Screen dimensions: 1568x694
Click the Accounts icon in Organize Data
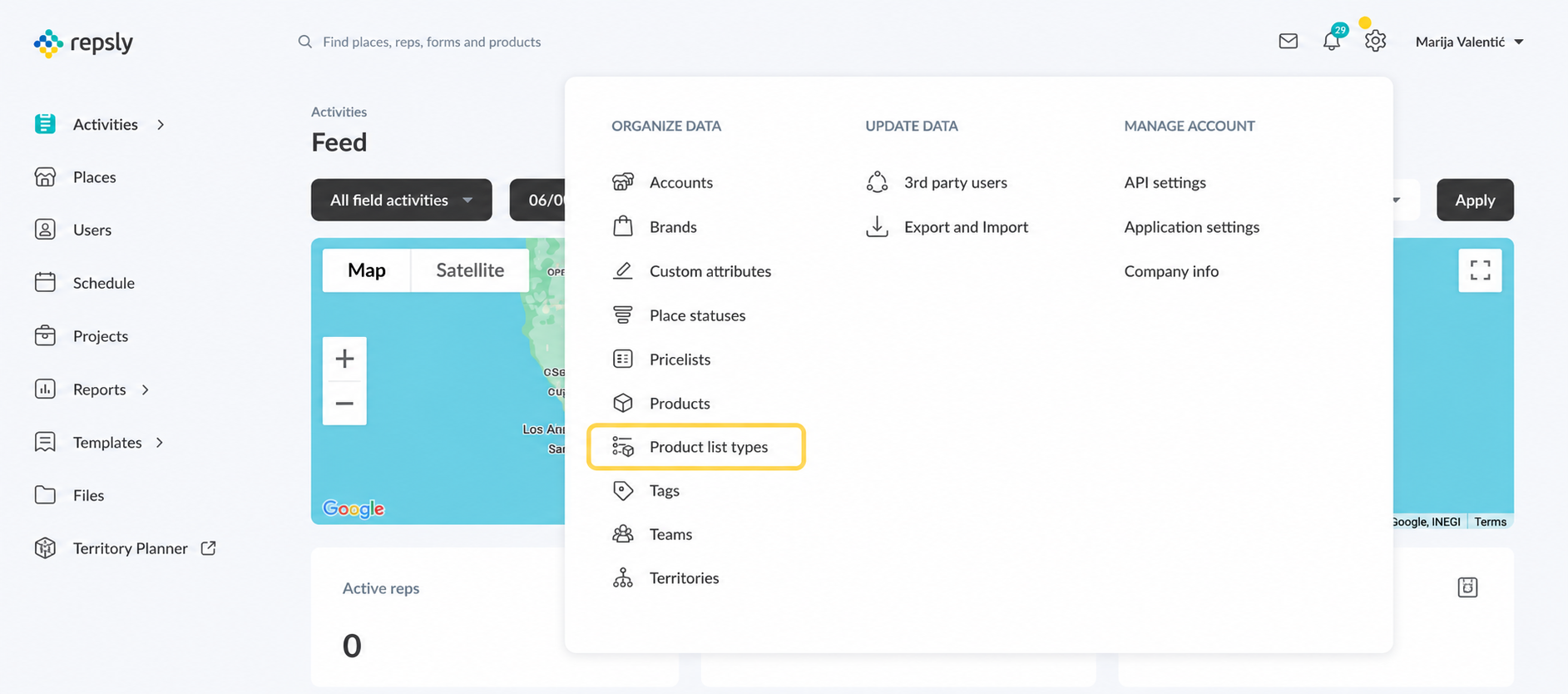point(623,181)
